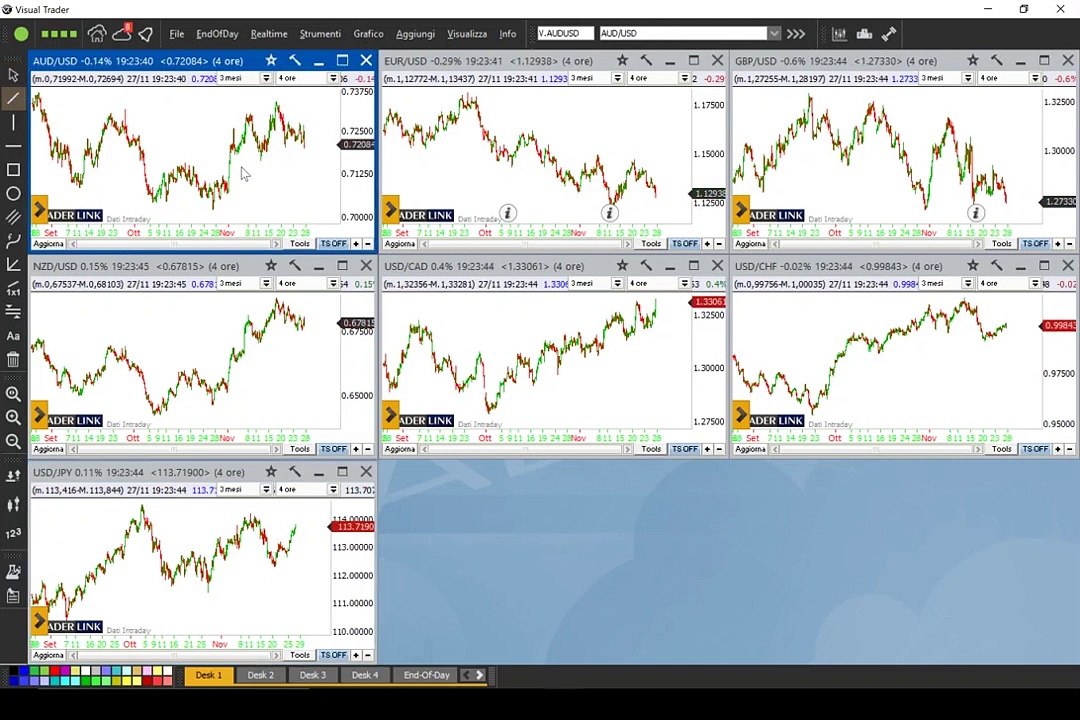Viewport: 1080px width, 720px height.
Task: Toggle TS OFF on NZD/USD chart
Action: (x=333, y=449)
